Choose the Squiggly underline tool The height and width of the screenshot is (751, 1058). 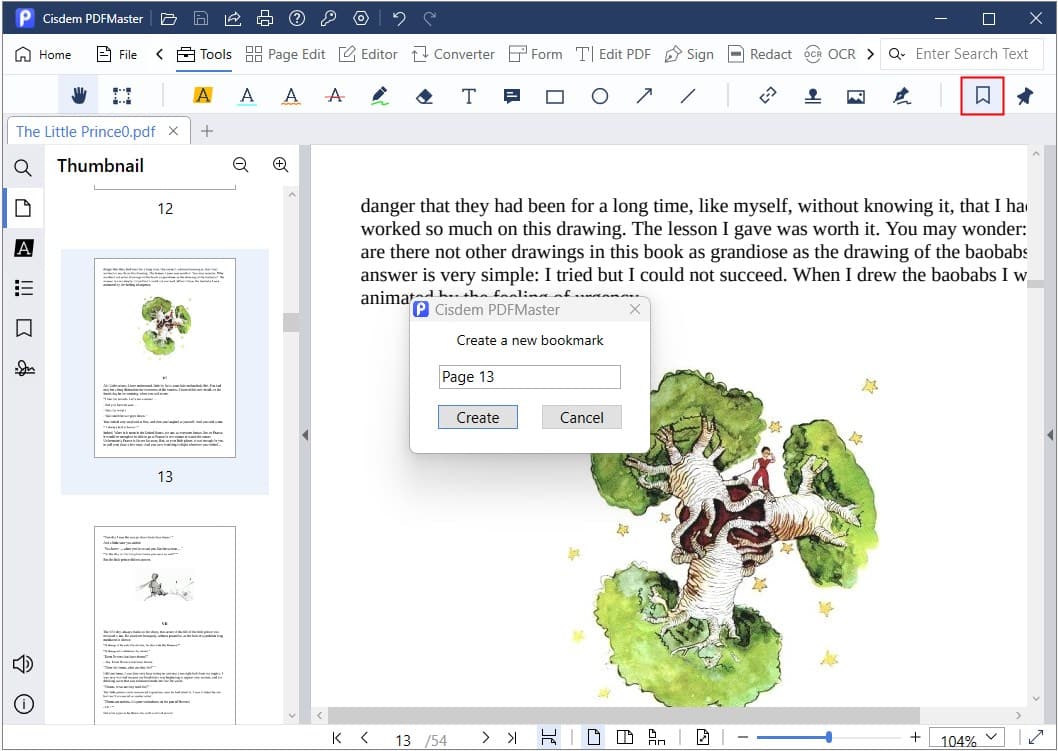tap(291, 96)
